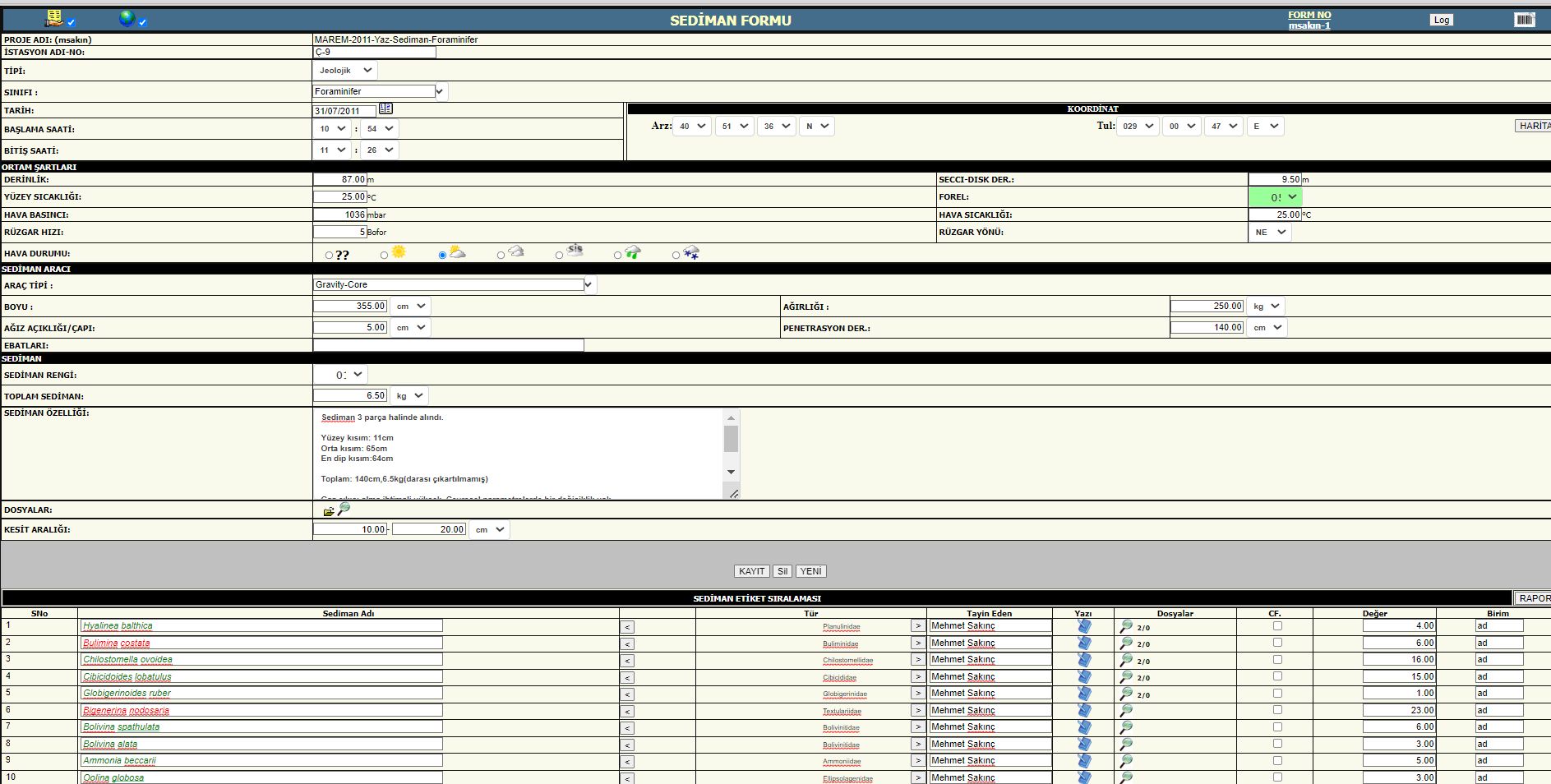Click the cloudy weather icon
Screen dimensions: 1551x784
tap(515, 251)
